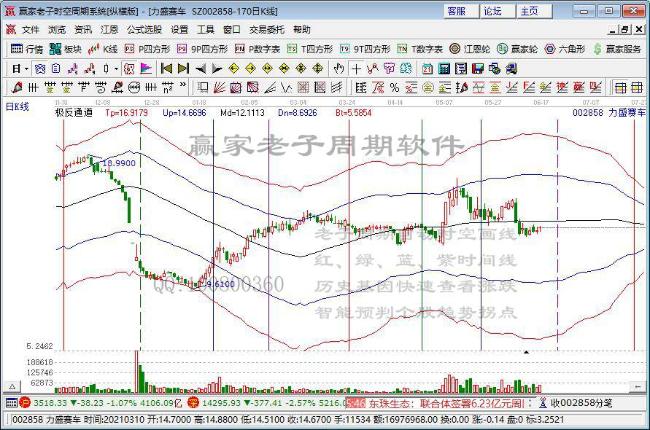Open the 江恩轮 Gann wheel
This screenshot has height=430, width=650.
point(470,49)
